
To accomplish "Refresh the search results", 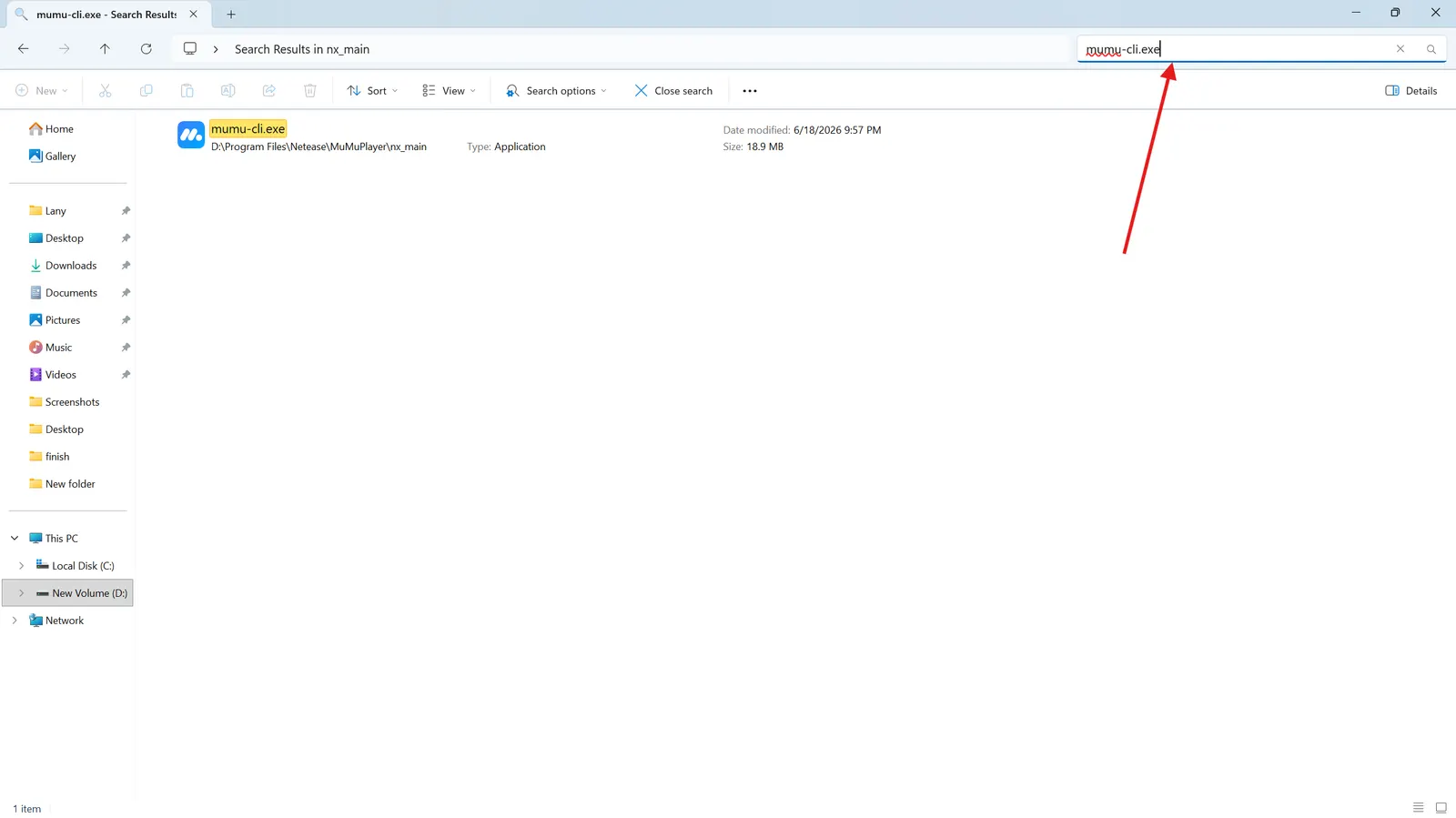I will coord(146,49).
